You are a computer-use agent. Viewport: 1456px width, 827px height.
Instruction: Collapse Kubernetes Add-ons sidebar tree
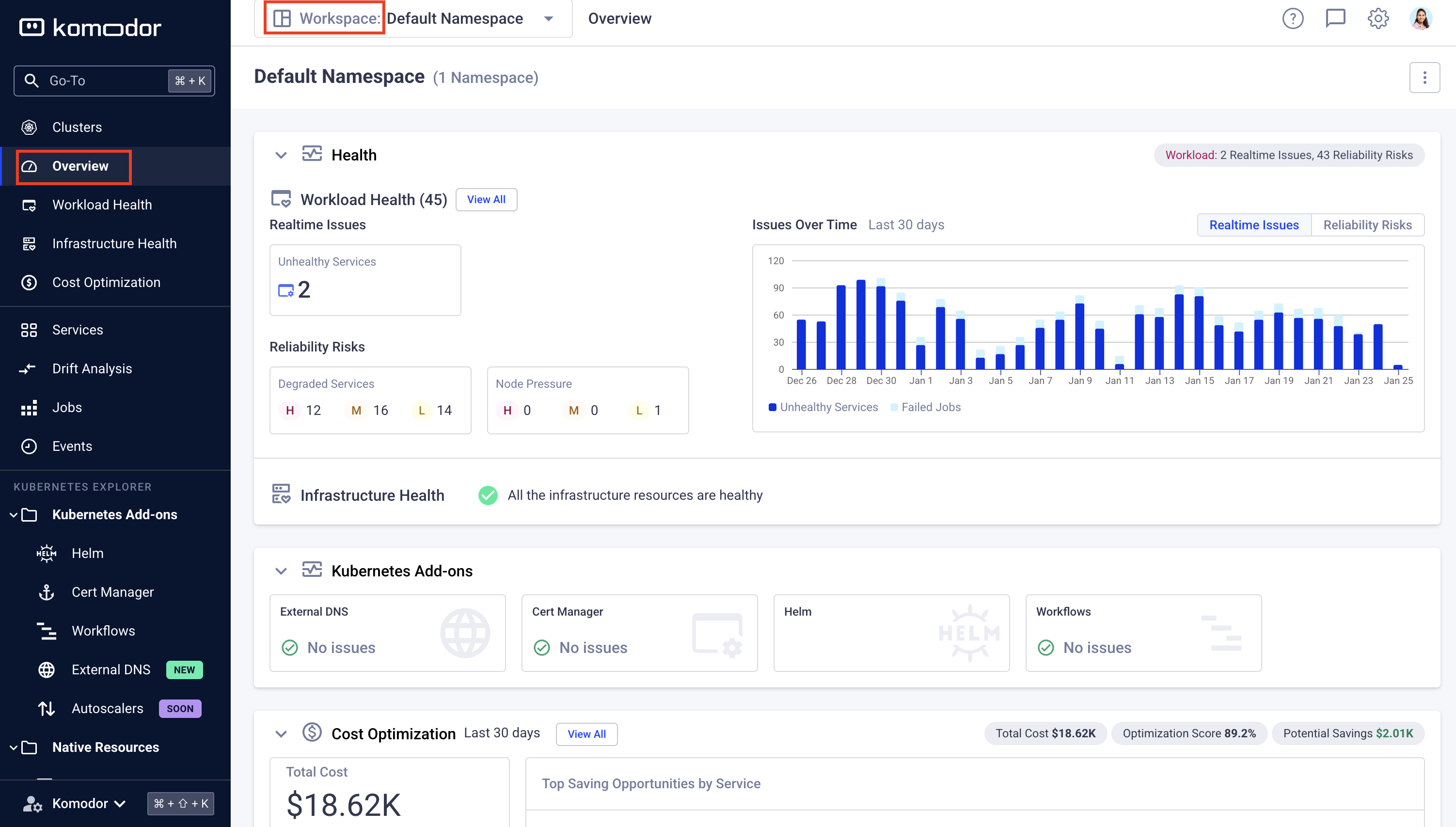pos(14,515)
